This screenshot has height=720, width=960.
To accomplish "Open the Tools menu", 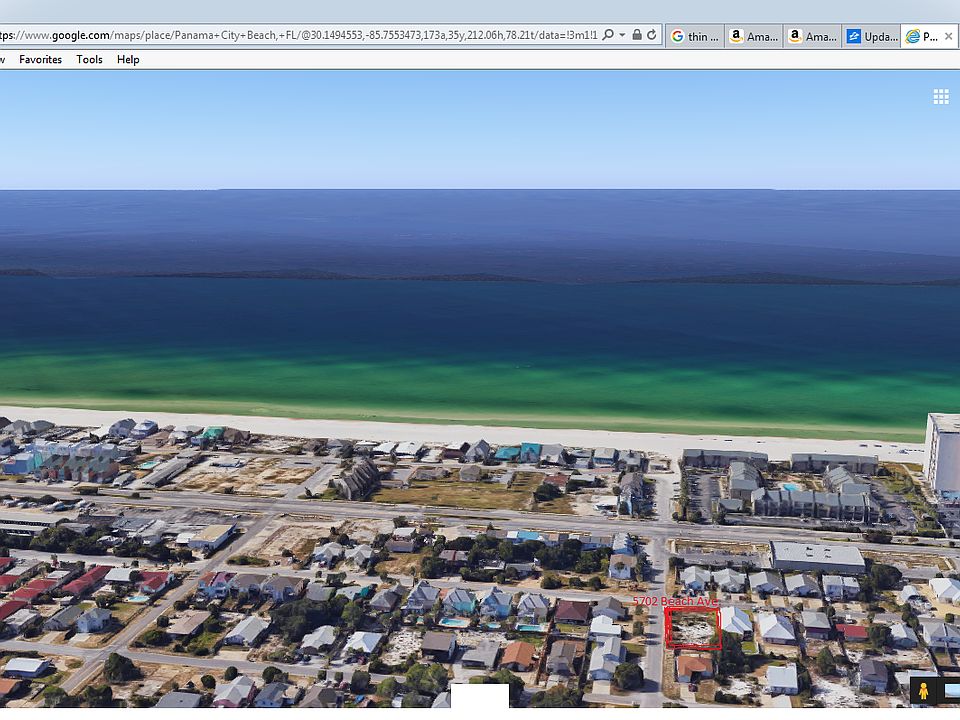I will (89, 59).
